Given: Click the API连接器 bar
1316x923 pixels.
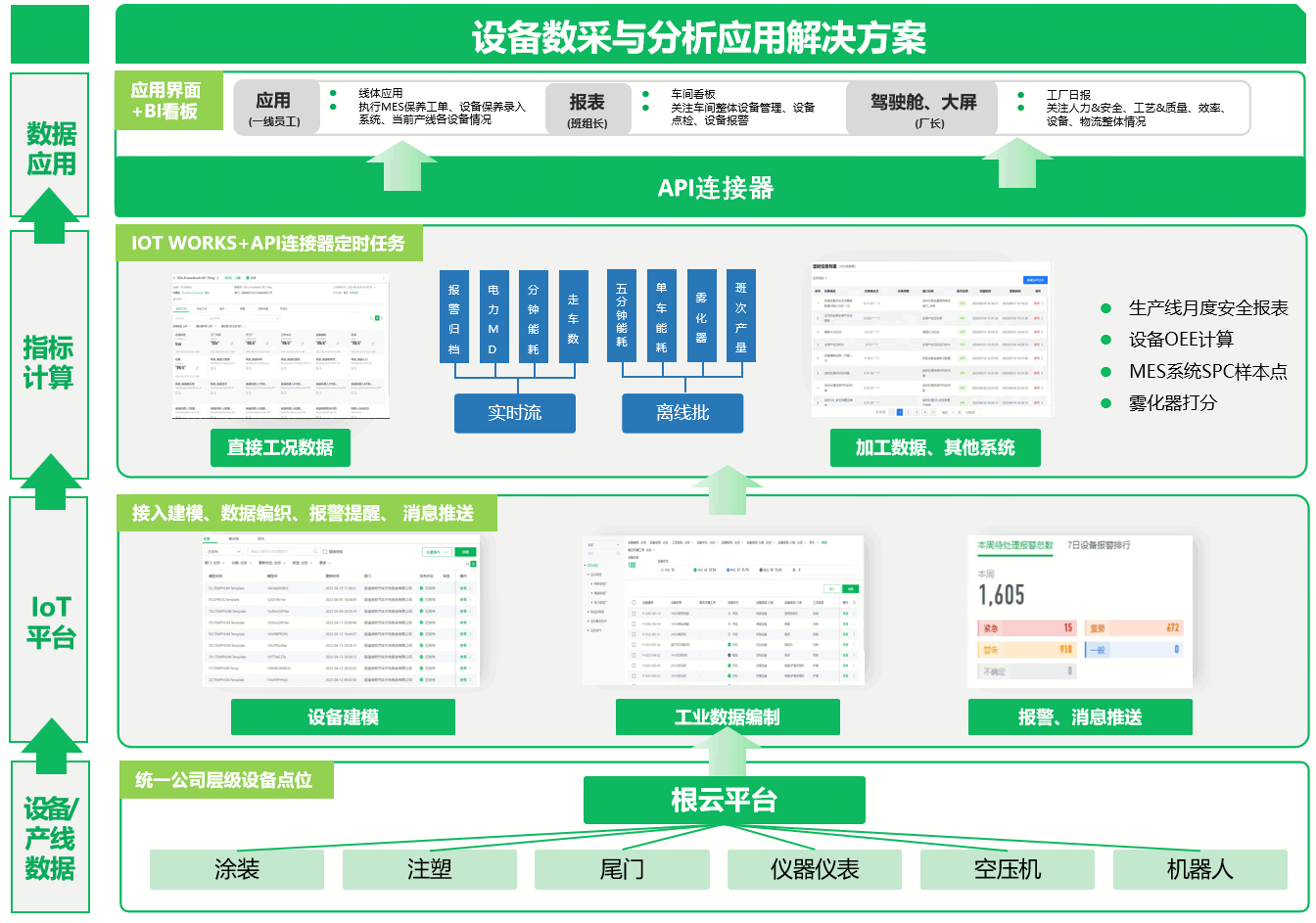Looking at the screenshot, I should point(715,188).
